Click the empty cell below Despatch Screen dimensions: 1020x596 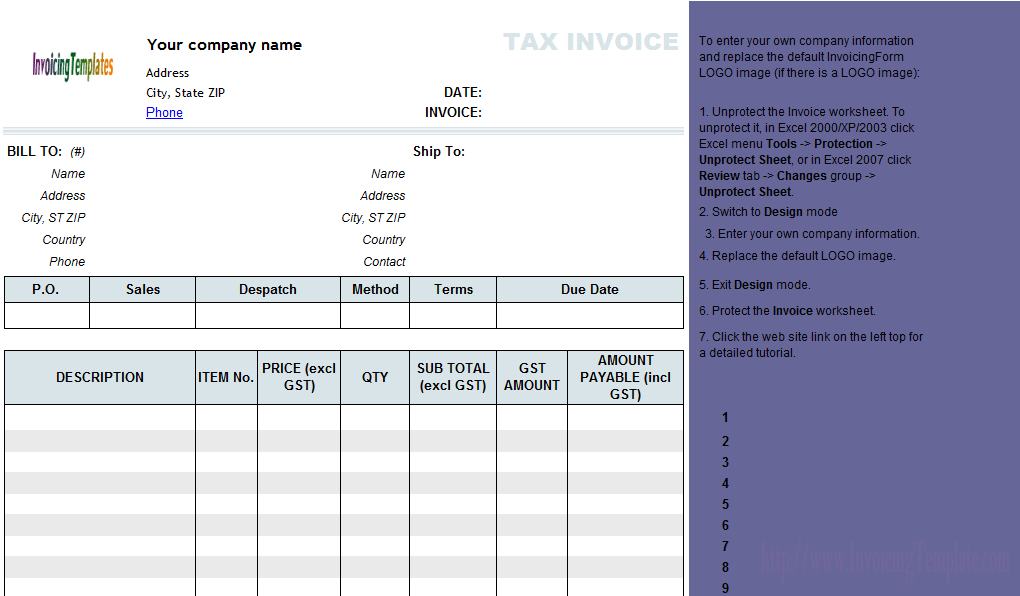268,316
